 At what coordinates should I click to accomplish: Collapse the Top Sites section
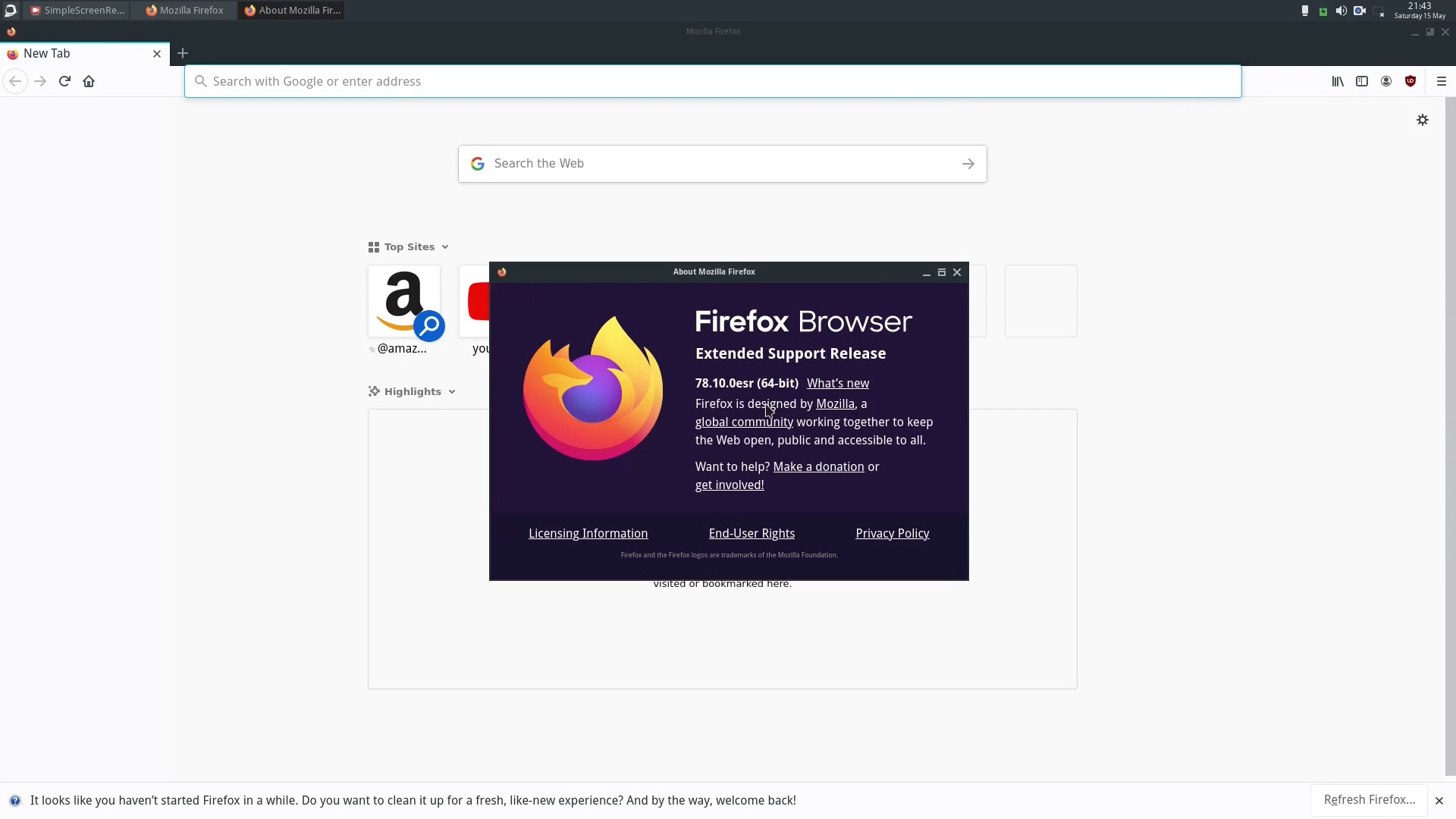(x=445, y=247)
